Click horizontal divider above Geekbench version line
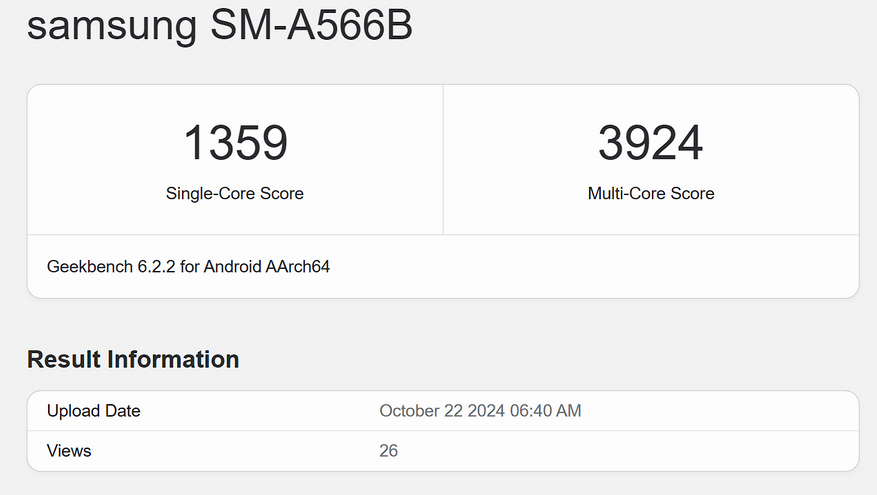 point(443,235)
